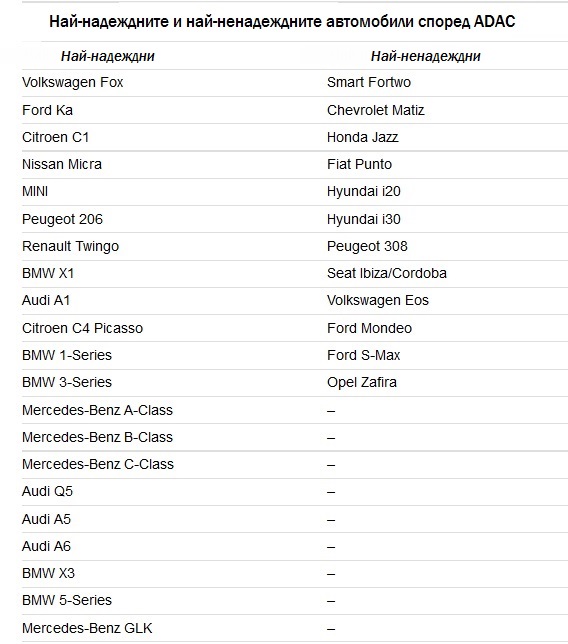Click the MINI row entry

pyautogui.click(x=35, y=191)
